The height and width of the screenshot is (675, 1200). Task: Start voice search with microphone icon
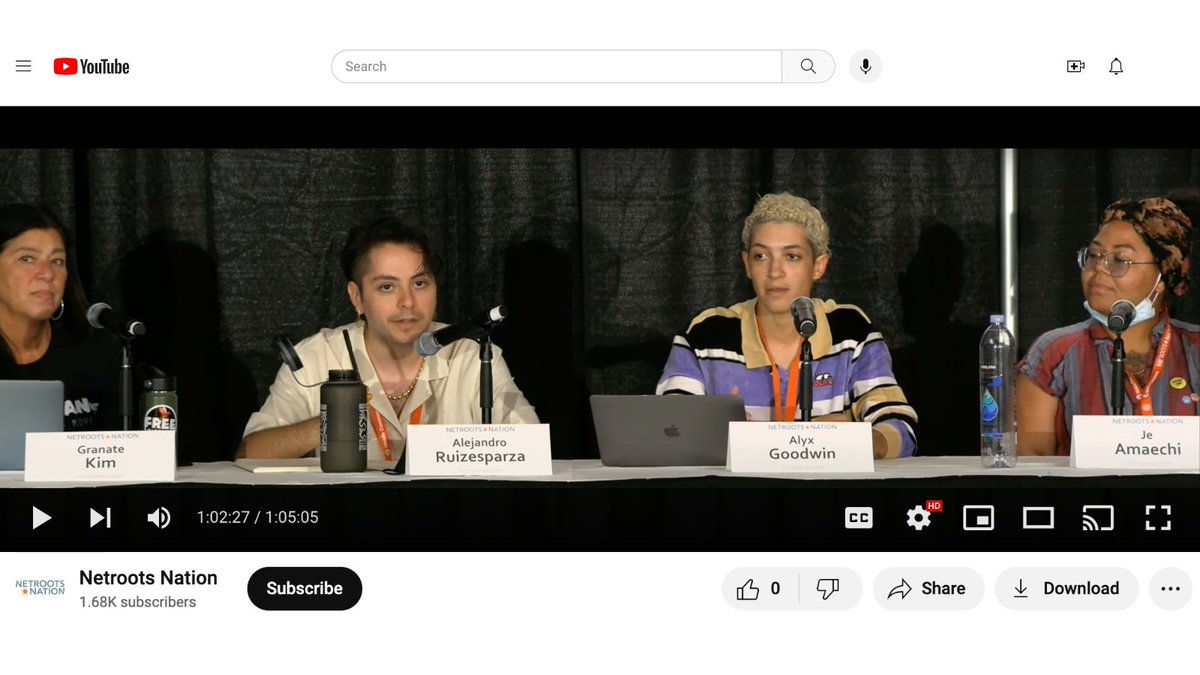(x=866, y=66)
